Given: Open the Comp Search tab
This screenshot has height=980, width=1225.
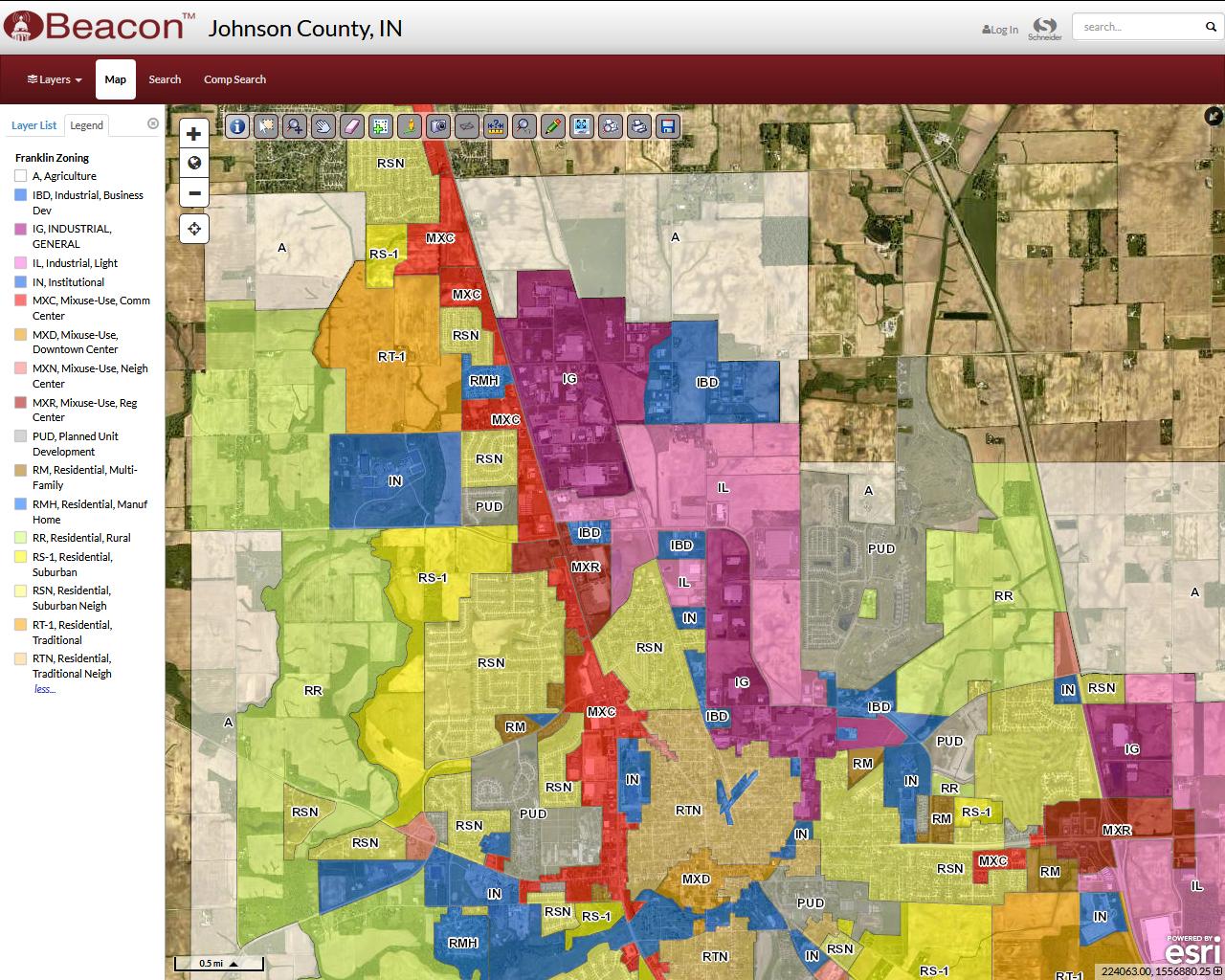Looking at the screenshot, I should pyautogui.click(x=234, y=79).
